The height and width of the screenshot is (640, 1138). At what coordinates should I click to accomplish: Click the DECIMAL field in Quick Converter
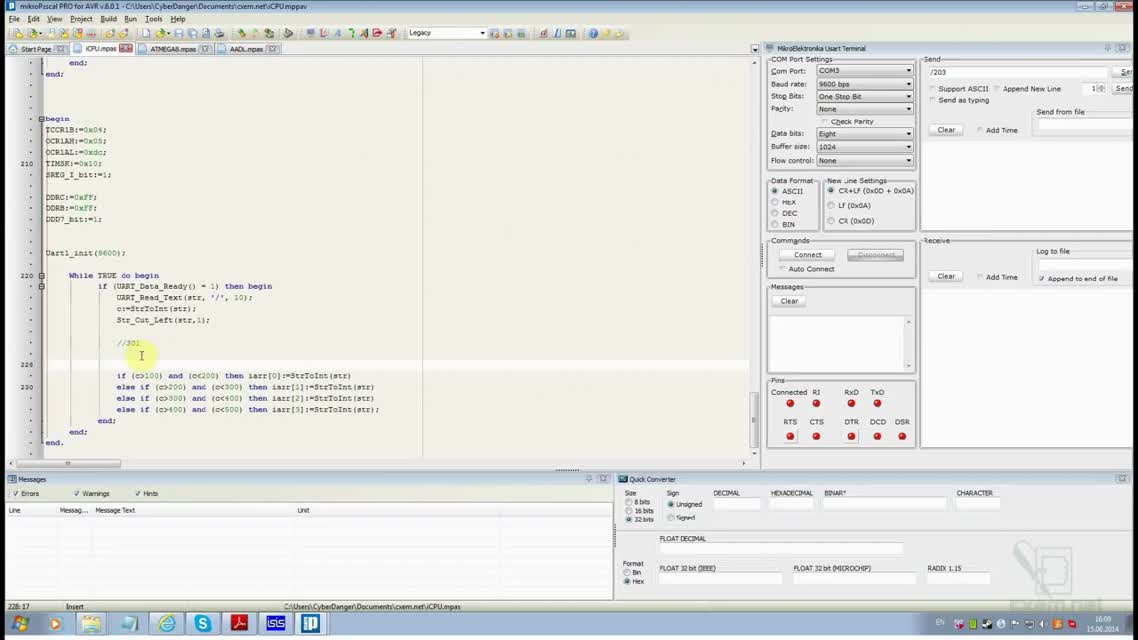click(x=736, y=503)
